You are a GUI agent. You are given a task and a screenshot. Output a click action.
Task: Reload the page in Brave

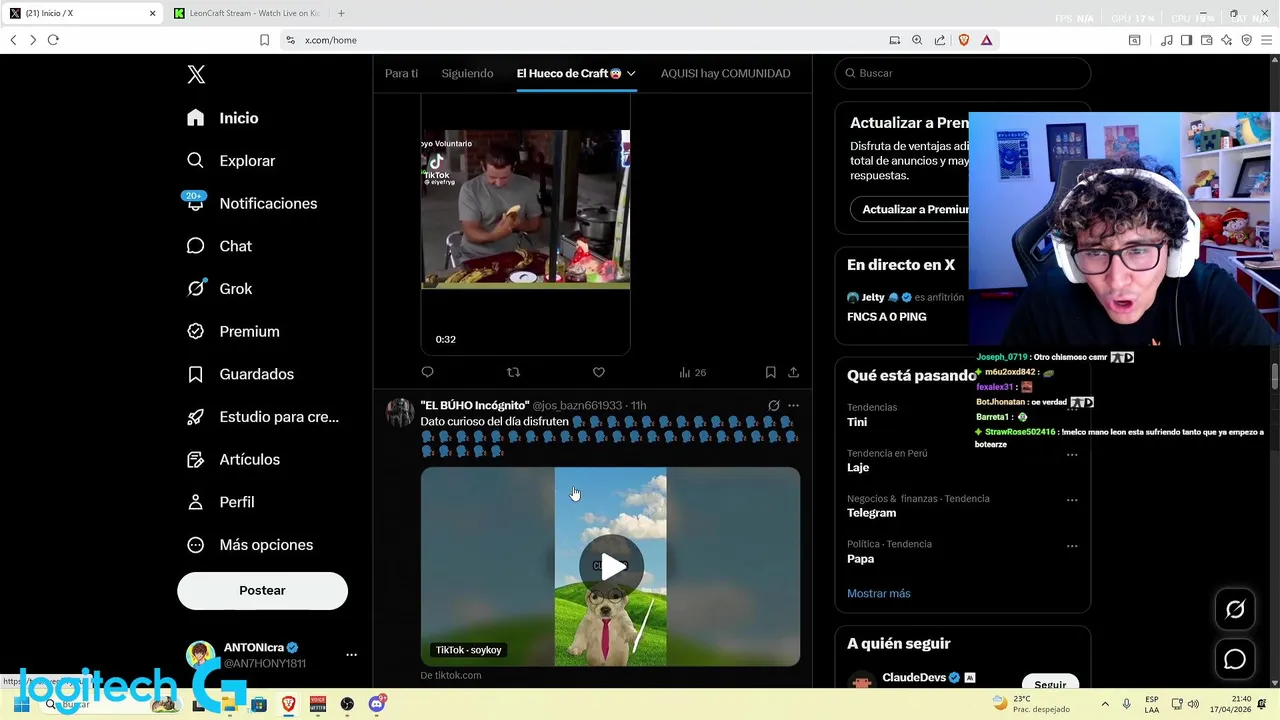click(53, 40)
